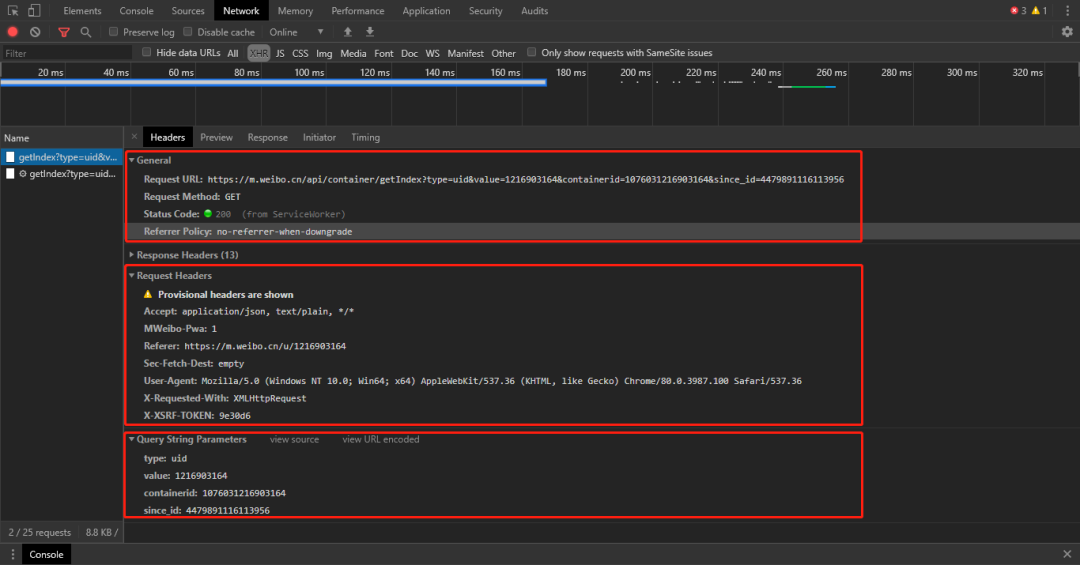This screenshot has width=1080, height=565.
Task: Select the Network panel tab
Action: click(241, 10)
